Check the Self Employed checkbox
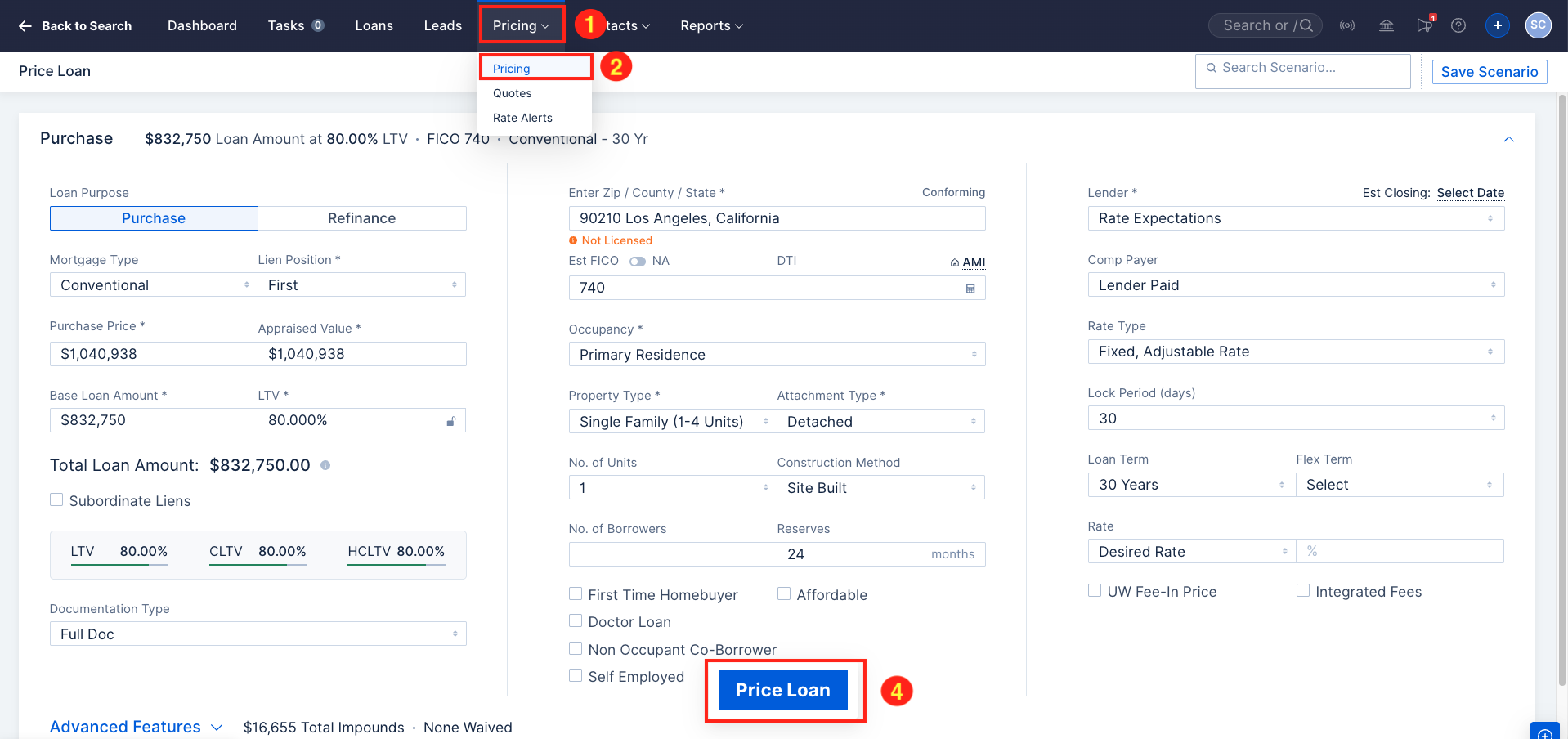The height and width of the screenshot is (739, 1568). pyautogui.click(x=576, y=675)
